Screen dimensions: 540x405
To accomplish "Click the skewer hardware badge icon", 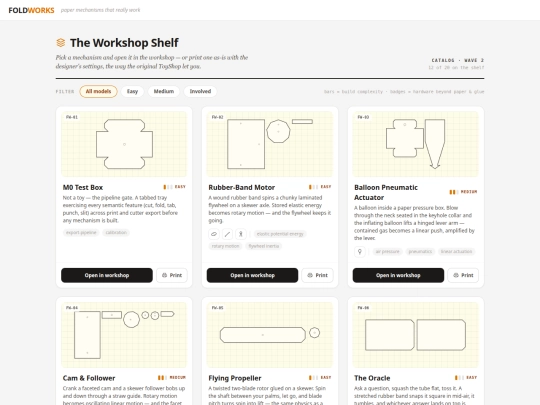I will tap(227, 234).
